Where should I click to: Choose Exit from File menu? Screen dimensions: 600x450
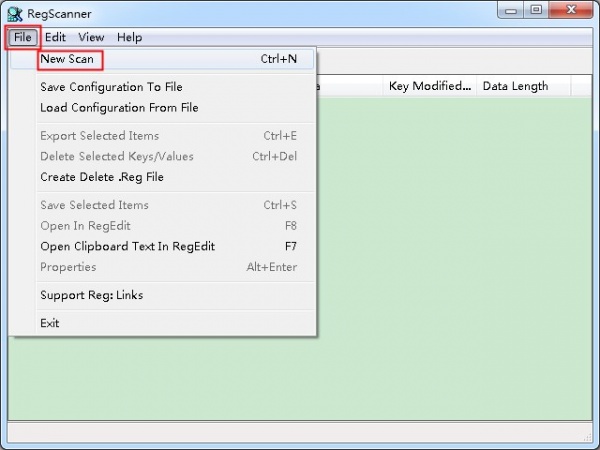point(162,323)
